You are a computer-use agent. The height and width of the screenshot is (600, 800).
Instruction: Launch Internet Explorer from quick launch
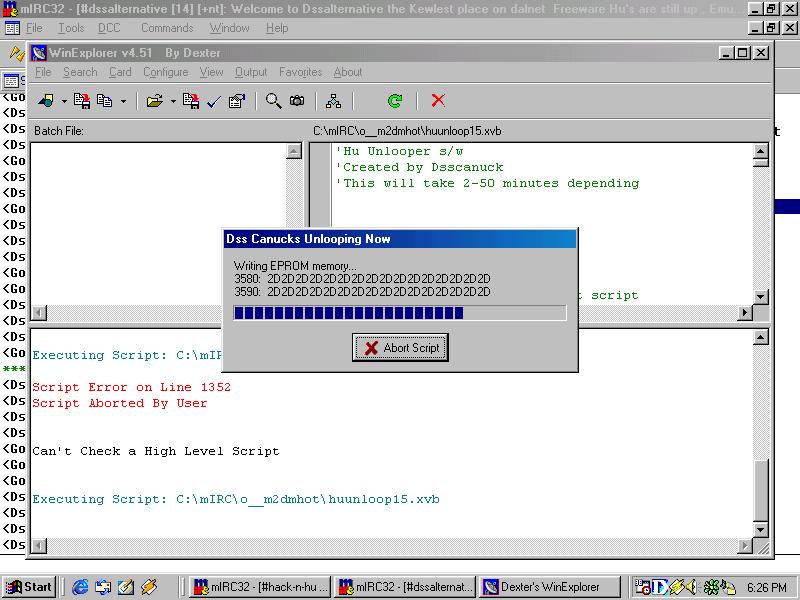(x=80, y=587)
